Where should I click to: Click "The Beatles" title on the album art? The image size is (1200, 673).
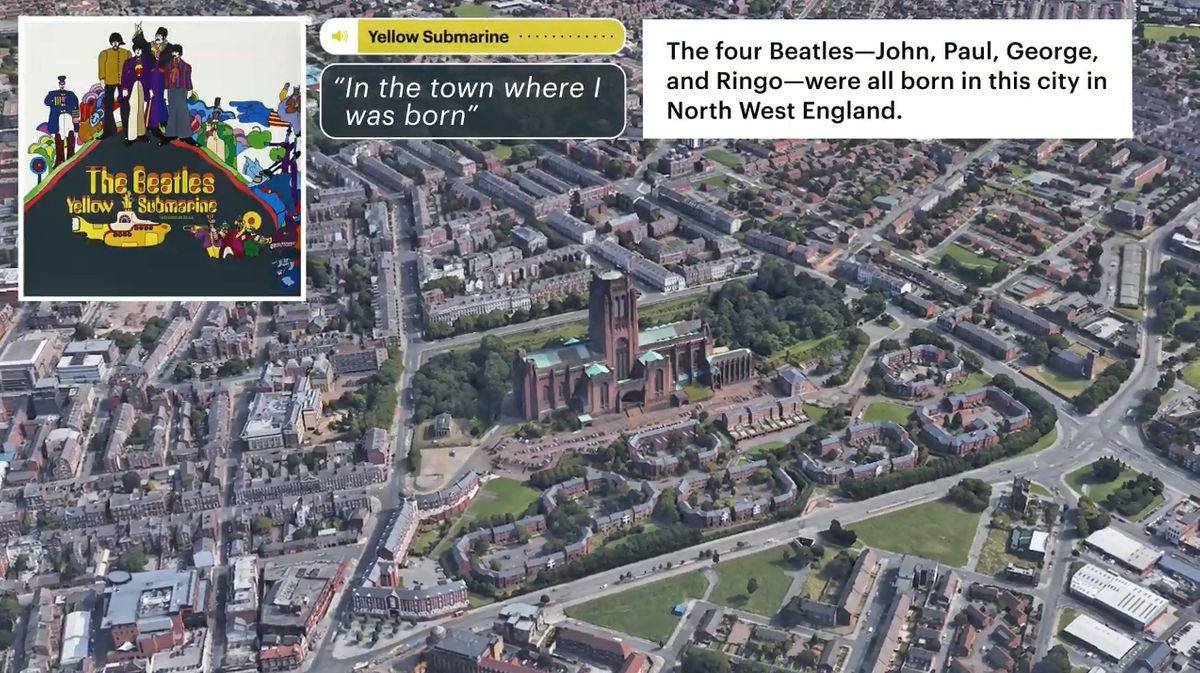(150, 182)
